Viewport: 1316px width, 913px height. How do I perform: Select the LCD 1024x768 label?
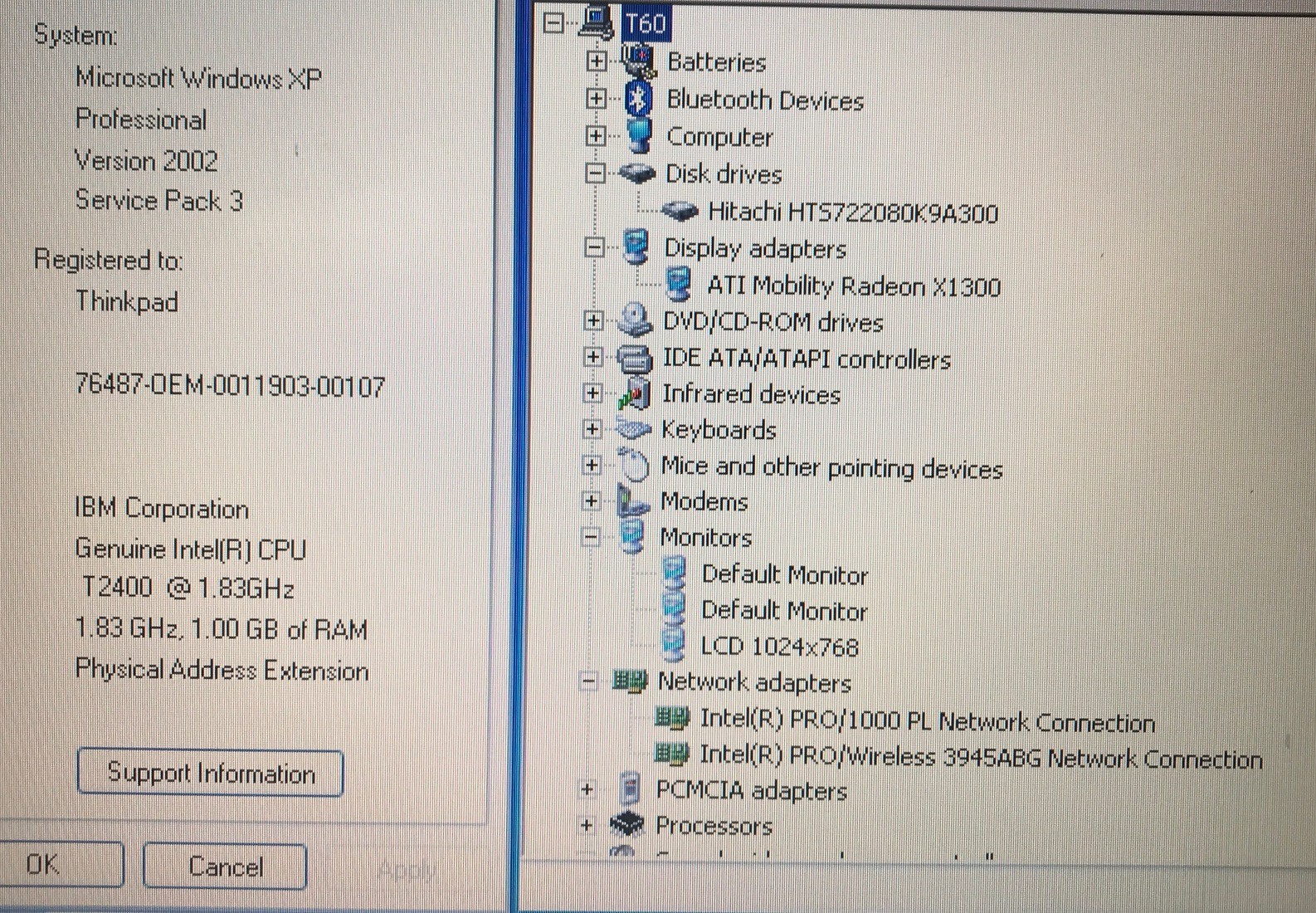[x=780, y=646]
